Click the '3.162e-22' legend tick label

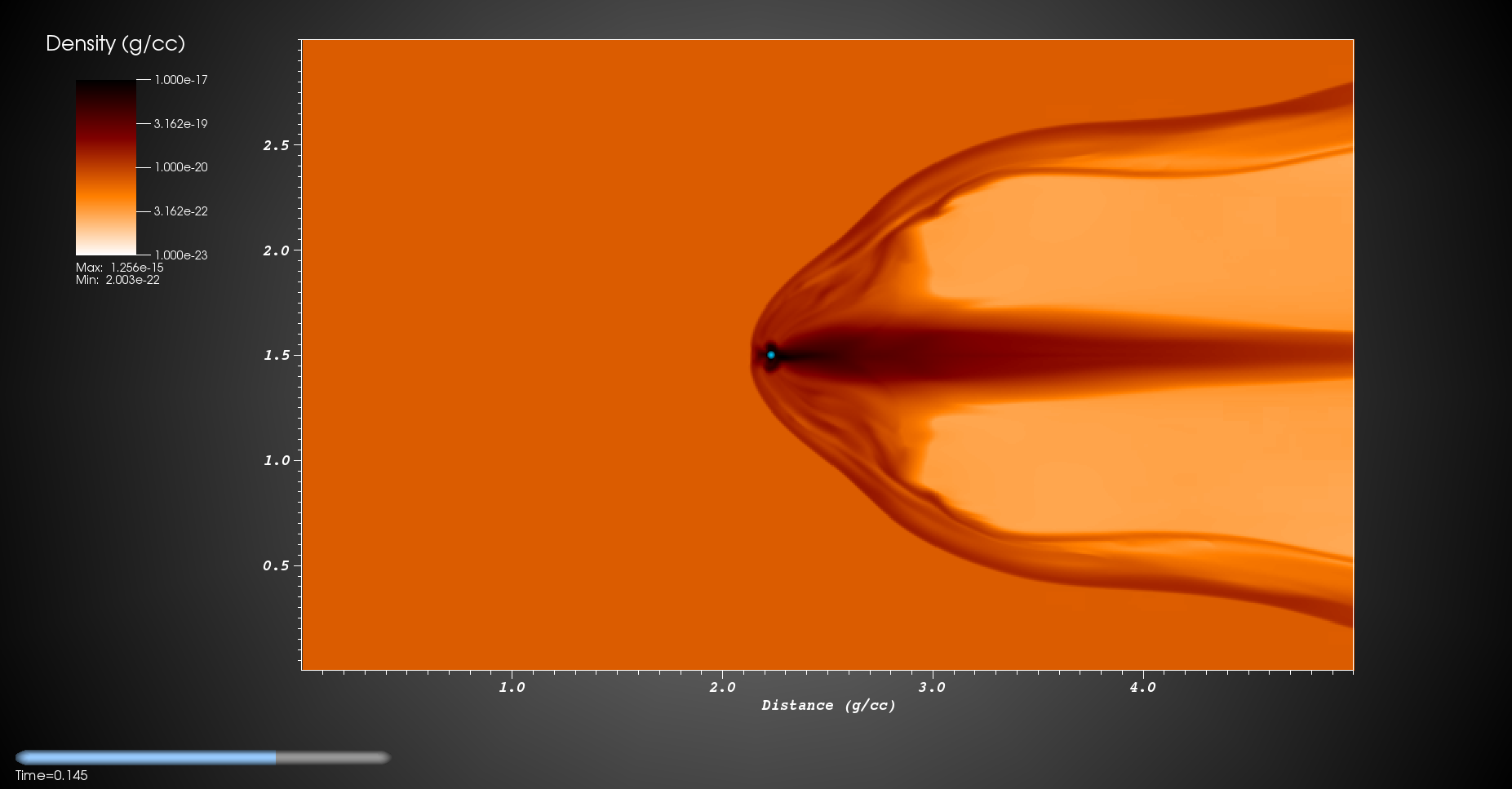181,211
